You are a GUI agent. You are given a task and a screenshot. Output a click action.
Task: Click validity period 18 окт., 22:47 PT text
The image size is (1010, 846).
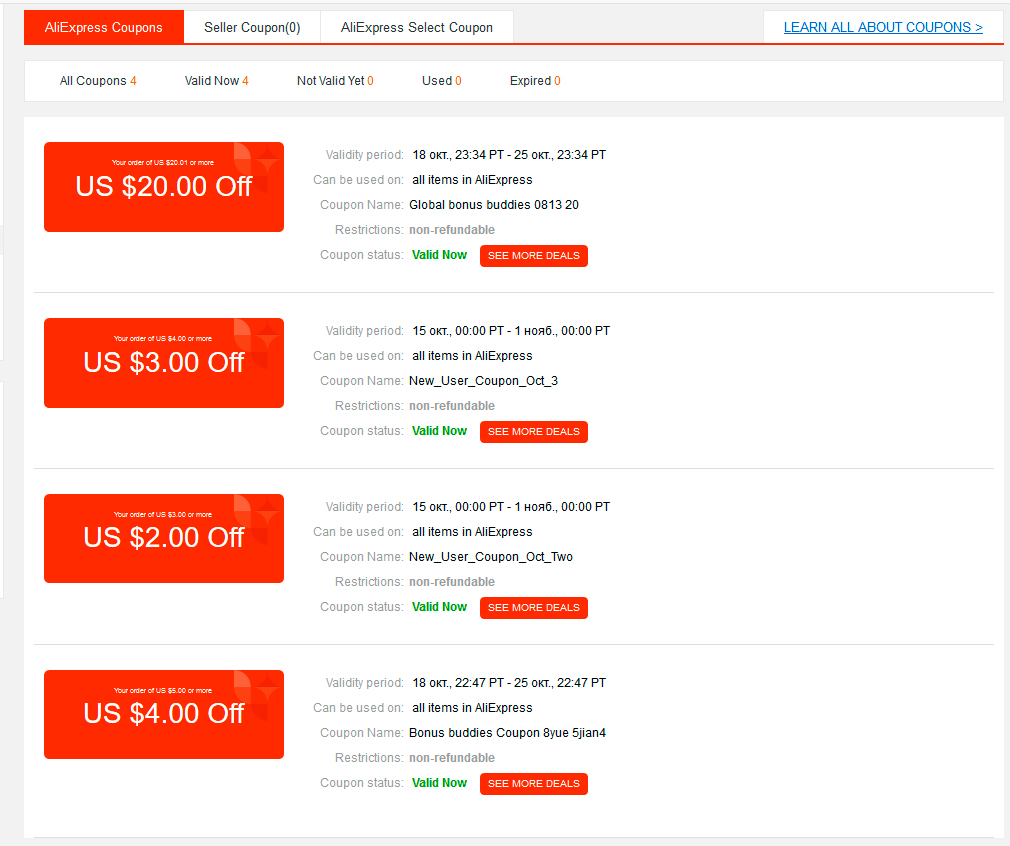coord(509,682)
